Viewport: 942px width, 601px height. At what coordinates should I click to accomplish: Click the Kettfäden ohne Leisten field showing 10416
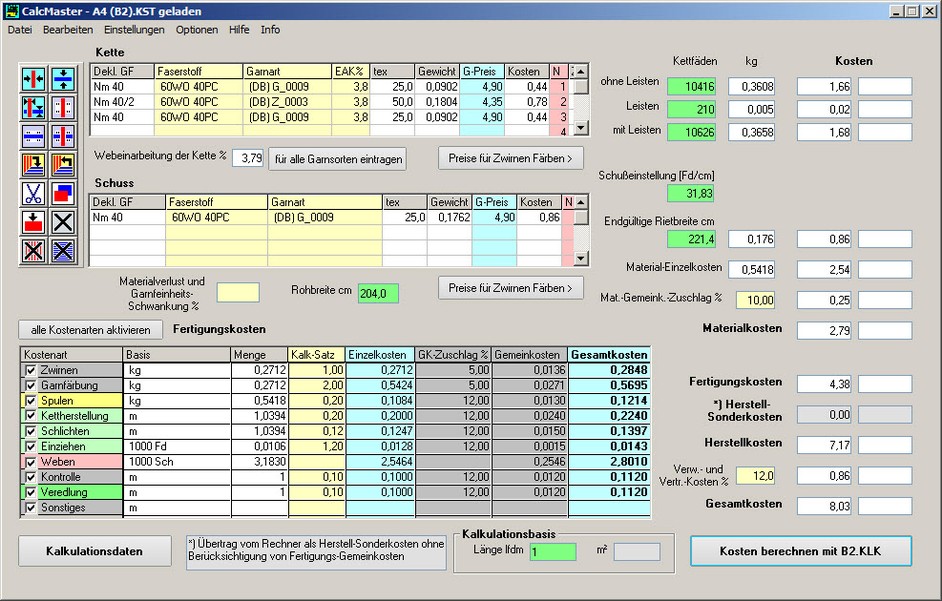click(x=691, y=87)
